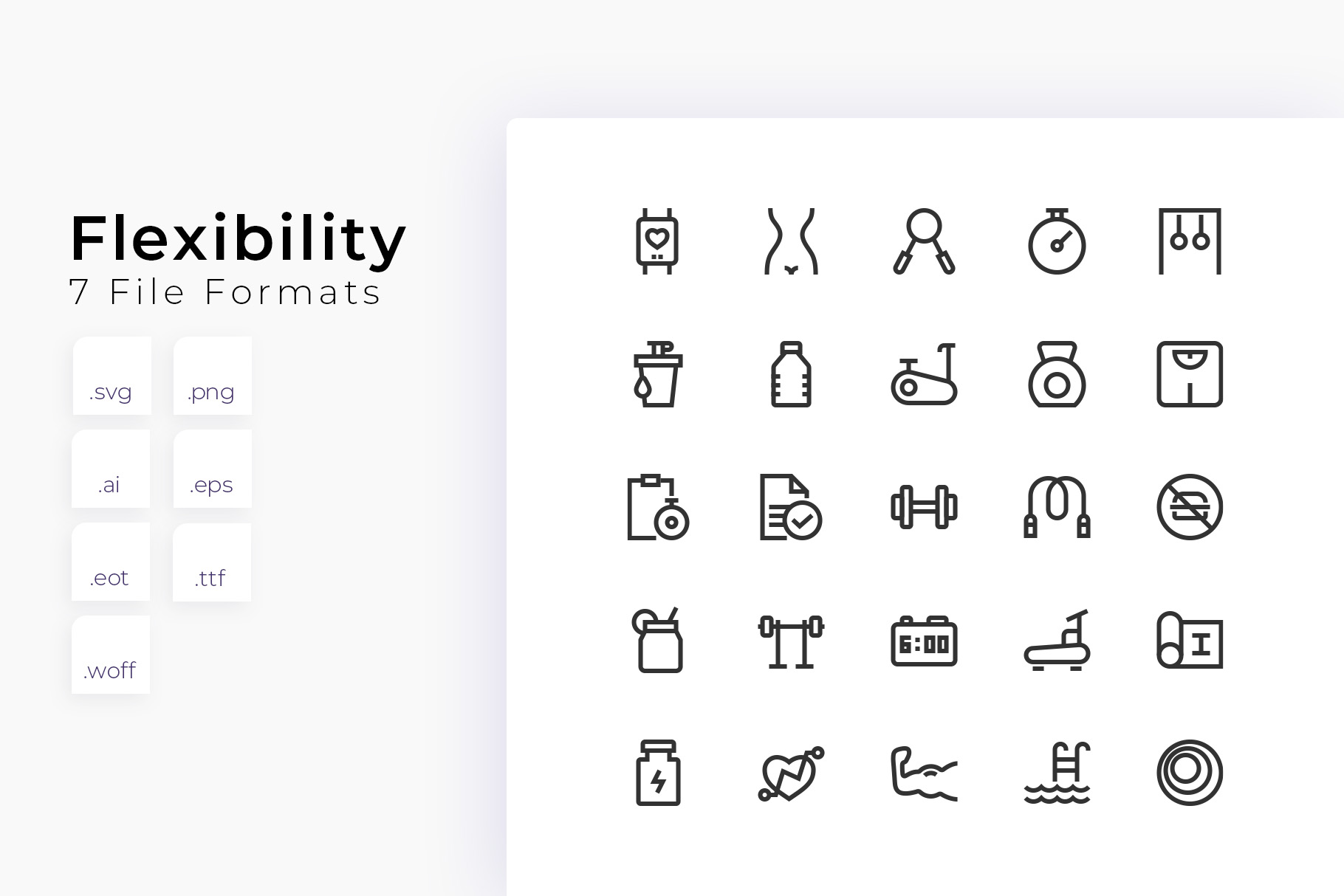Select the .svg file format tile
Viewport: 1344px width, 896px height.
coord(112,375)
